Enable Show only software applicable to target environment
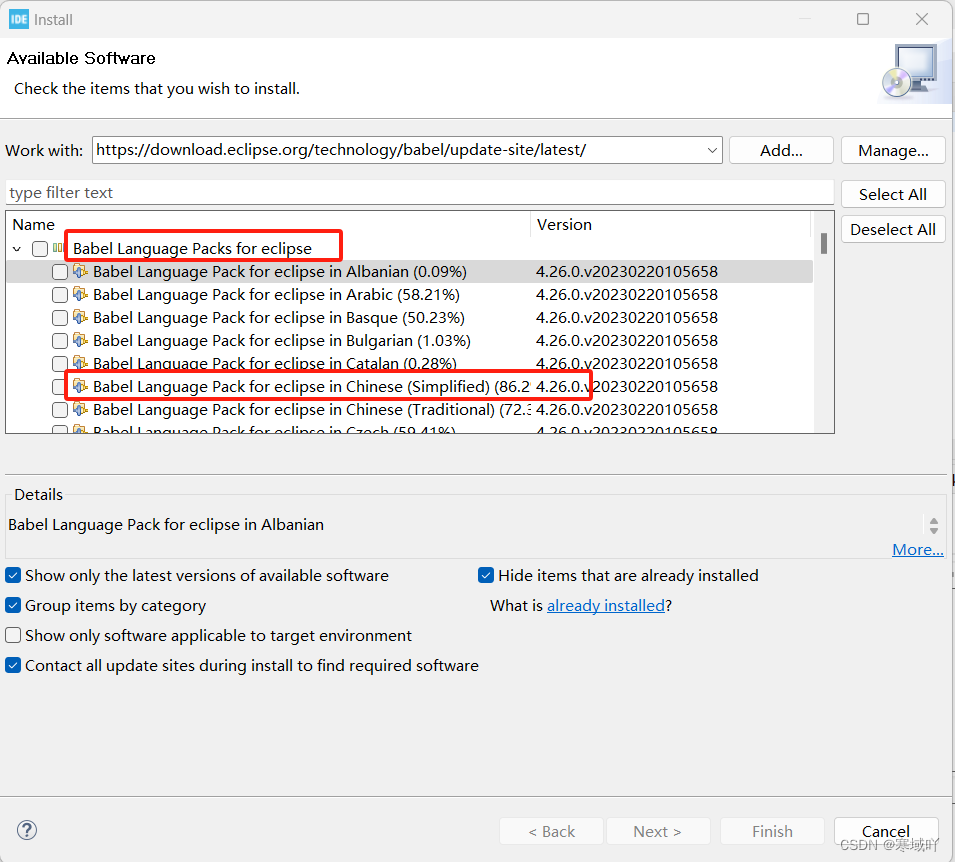The width and height of the screenshot is (955, 862). (x=13, y=635)
